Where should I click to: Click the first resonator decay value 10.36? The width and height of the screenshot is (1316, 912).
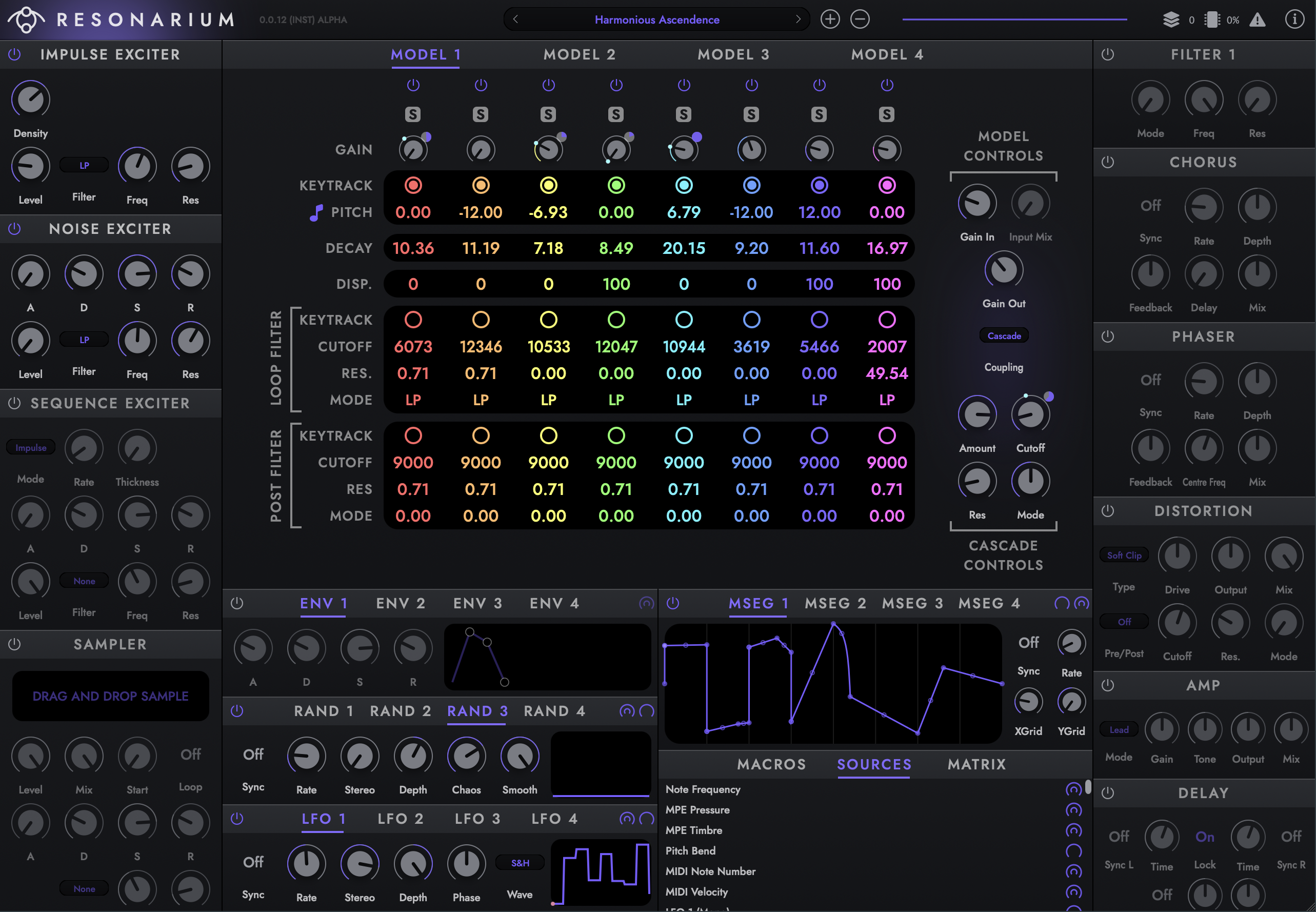(x=413, y=248)
